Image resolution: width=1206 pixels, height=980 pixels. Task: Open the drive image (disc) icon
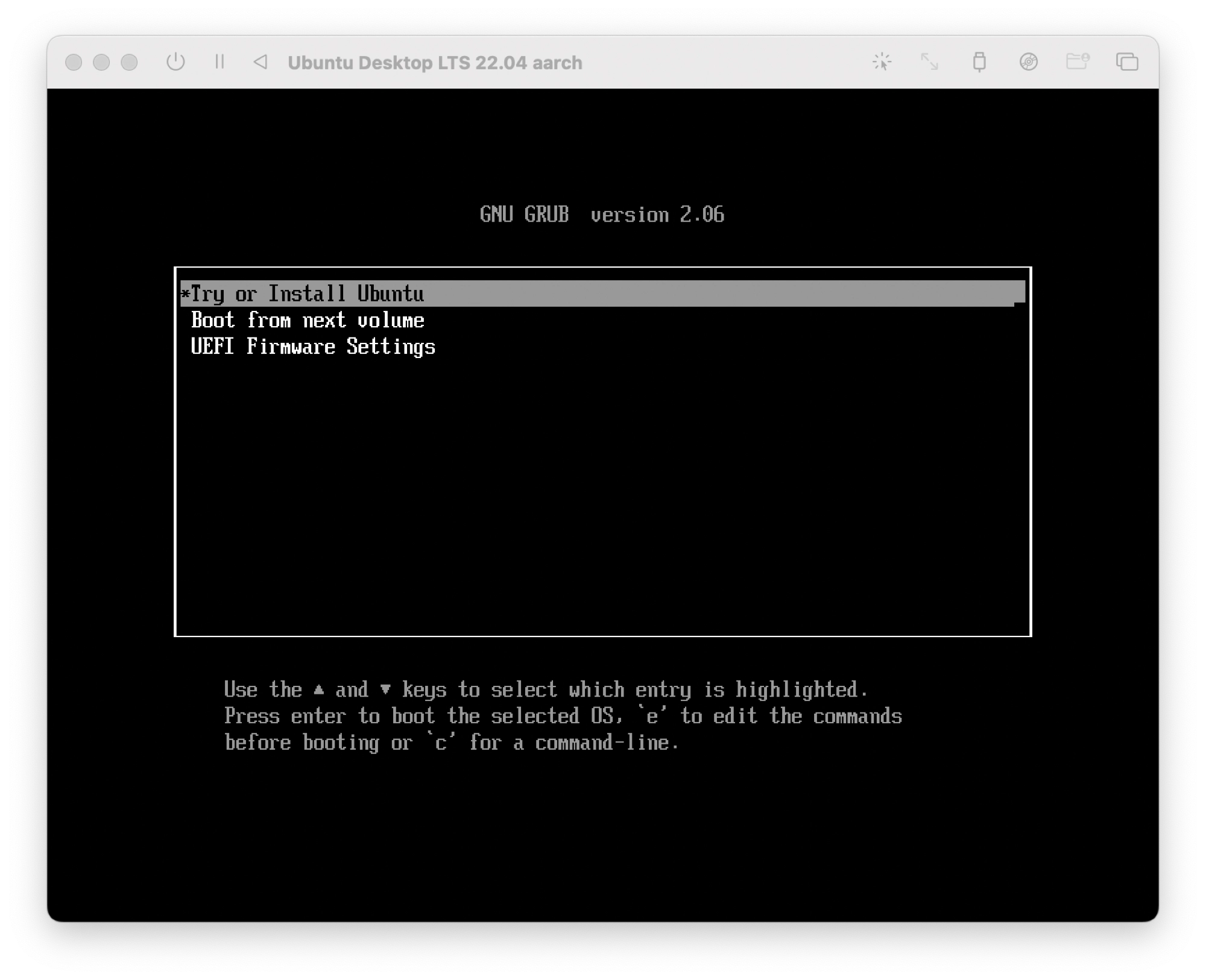coord(1028,61)
